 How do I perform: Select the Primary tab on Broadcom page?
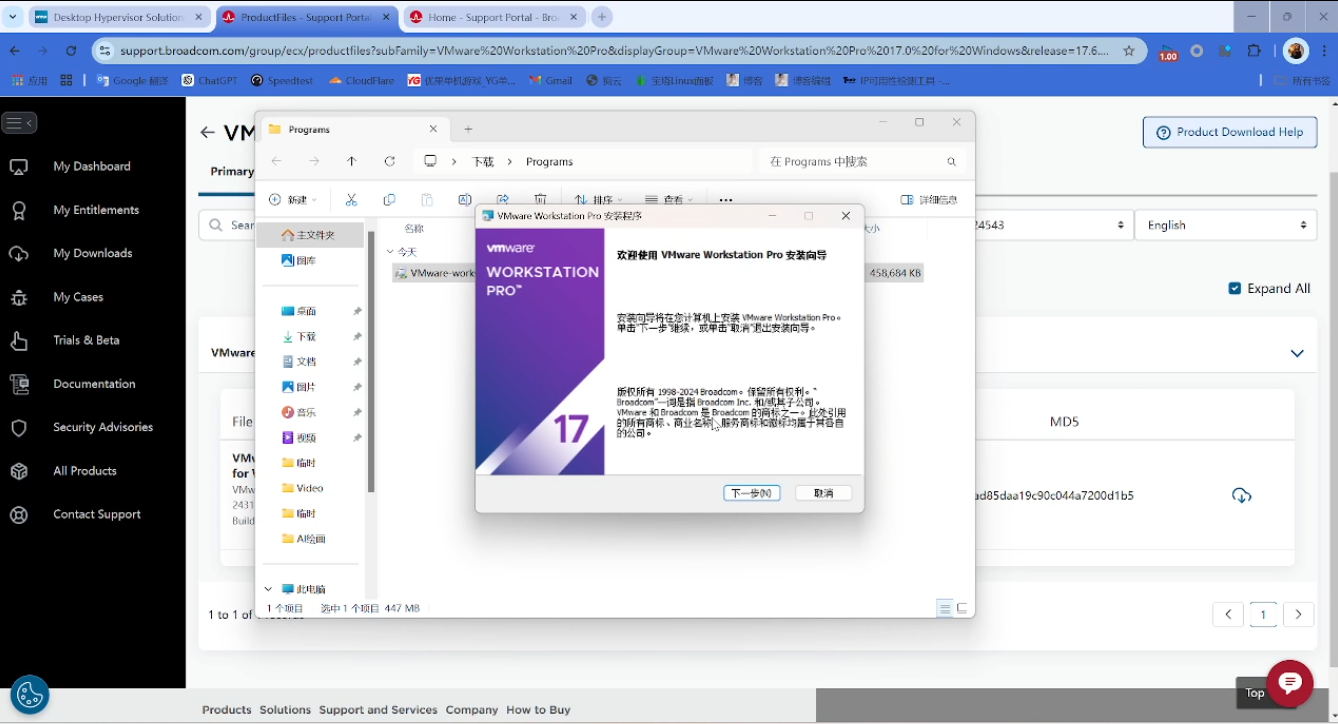click(x=232, y=171)
